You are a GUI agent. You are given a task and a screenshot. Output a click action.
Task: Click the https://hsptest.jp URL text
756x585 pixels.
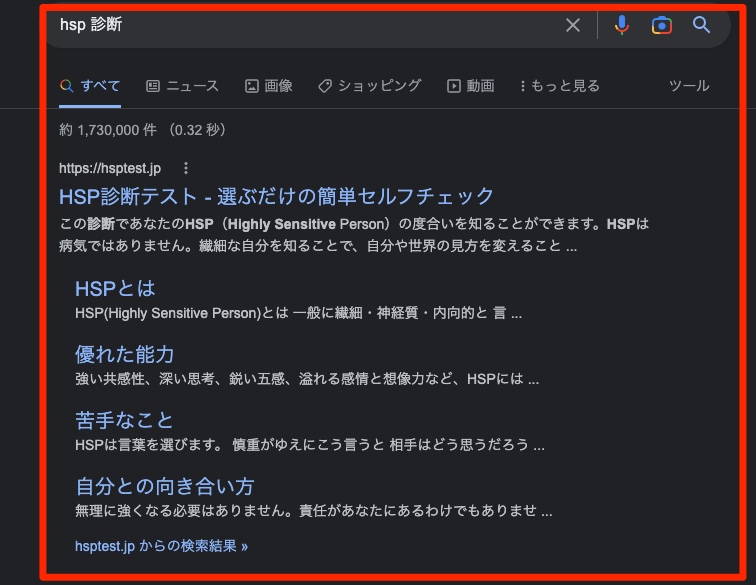click(x=110, y=168)
